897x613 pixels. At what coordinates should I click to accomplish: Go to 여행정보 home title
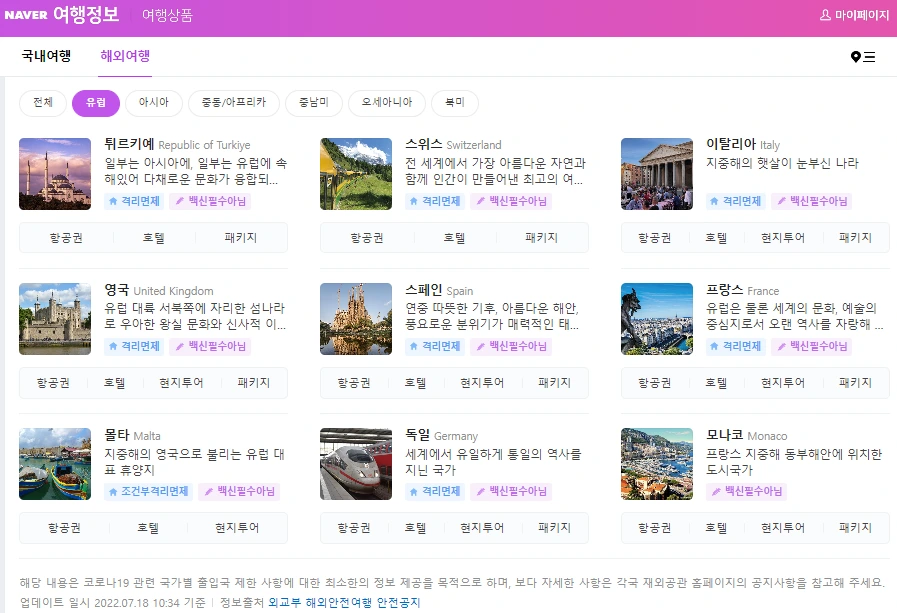pos(86,14)
